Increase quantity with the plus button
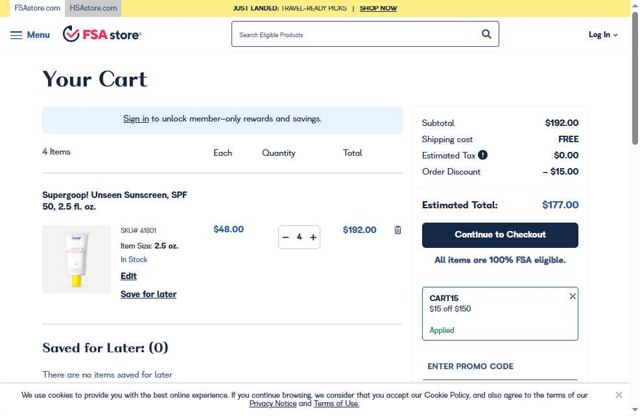 [313, 237]
